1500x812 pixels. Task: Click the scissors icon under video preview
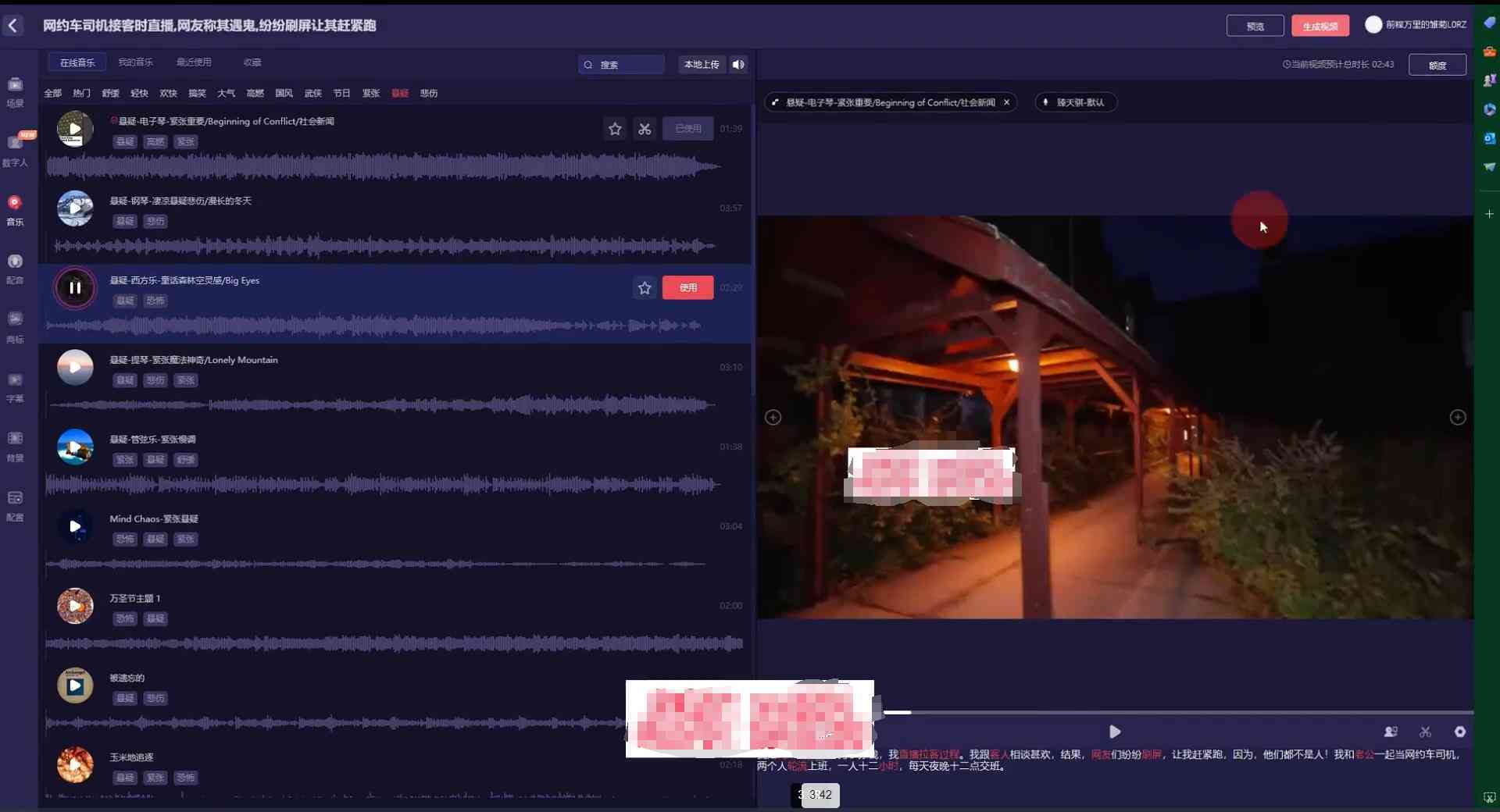(1426, 732)
